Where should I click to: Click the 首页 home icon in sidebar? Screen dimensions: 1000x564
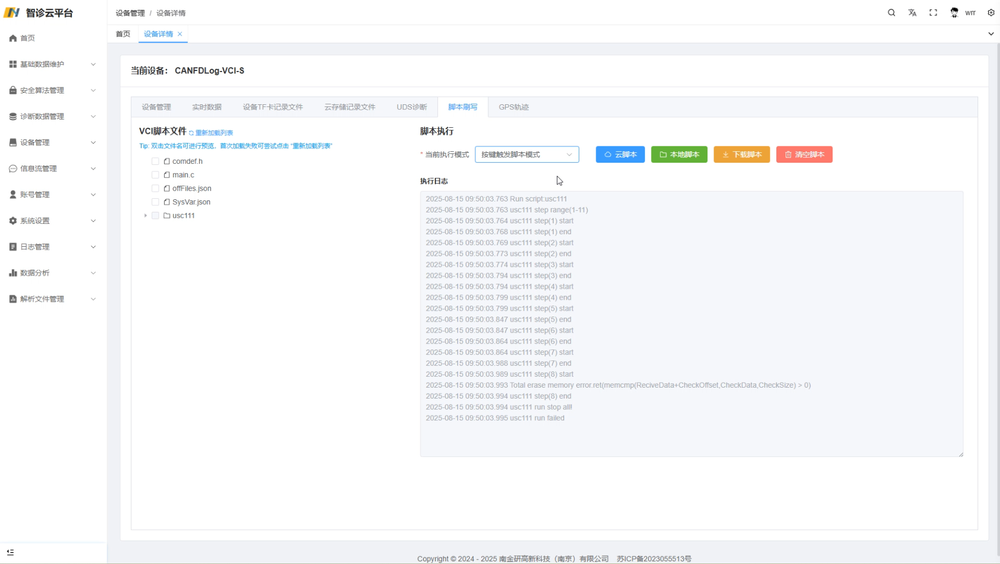pos(13,38)
